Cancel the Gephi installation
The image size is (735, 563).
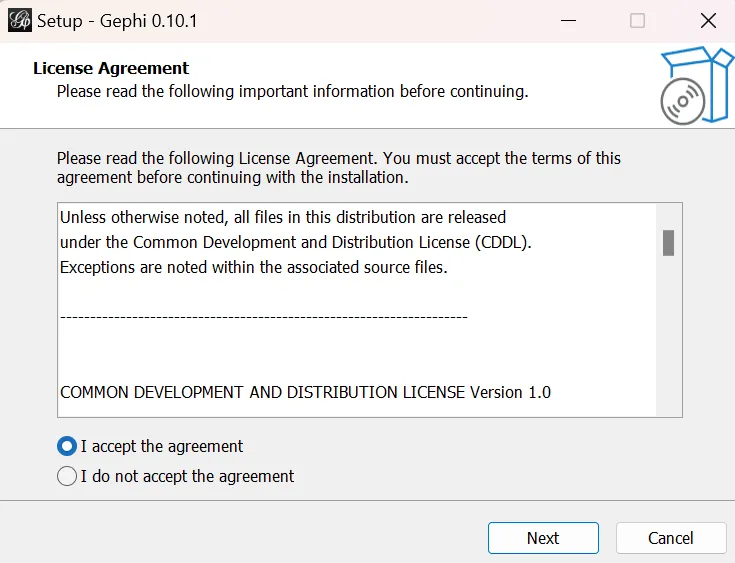[x=670, y=538]
